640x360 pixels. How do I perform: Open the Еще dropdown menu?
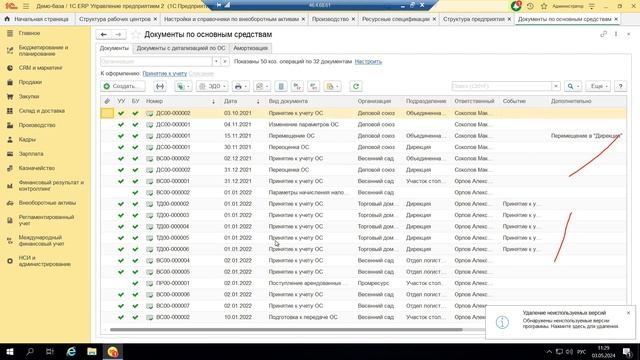(599, 86)
